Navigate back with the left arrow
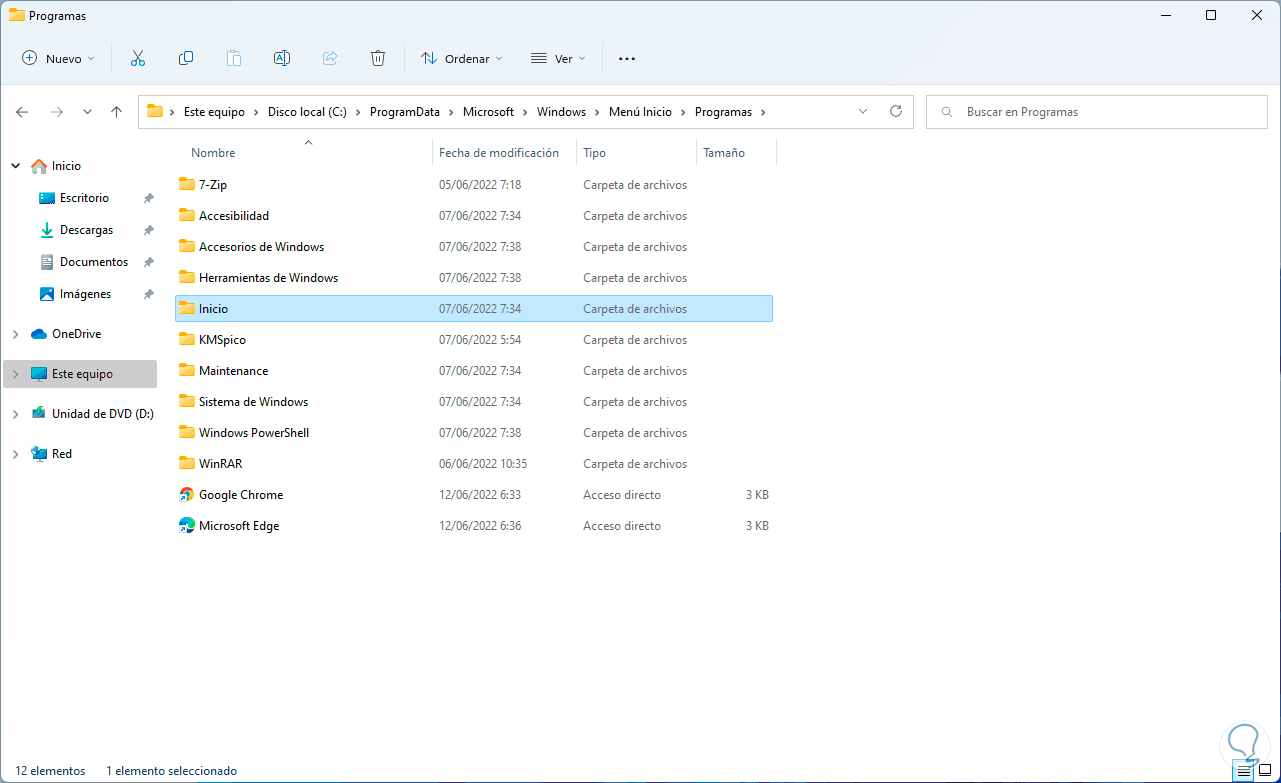Image resolution: width=1281 pixels, height=783 pixels. pyautogui.click(x=22, y=112)
